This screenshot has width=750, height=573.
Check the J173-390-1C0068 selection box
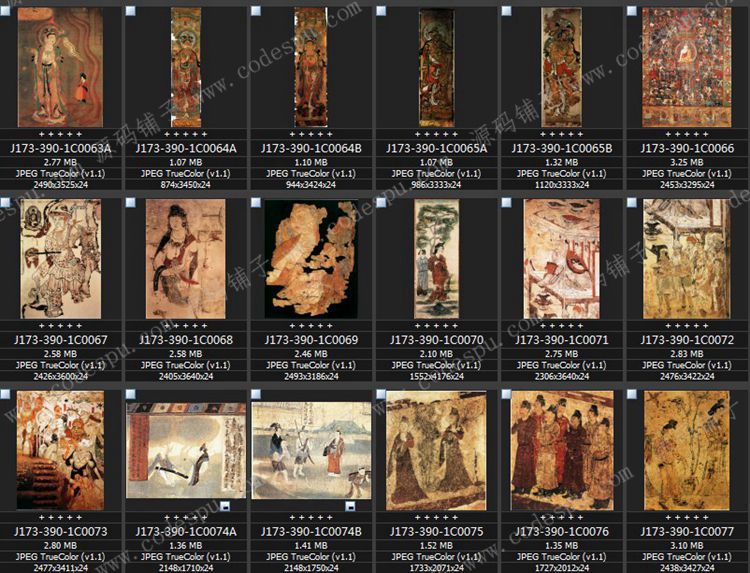[x=130, y=202]
